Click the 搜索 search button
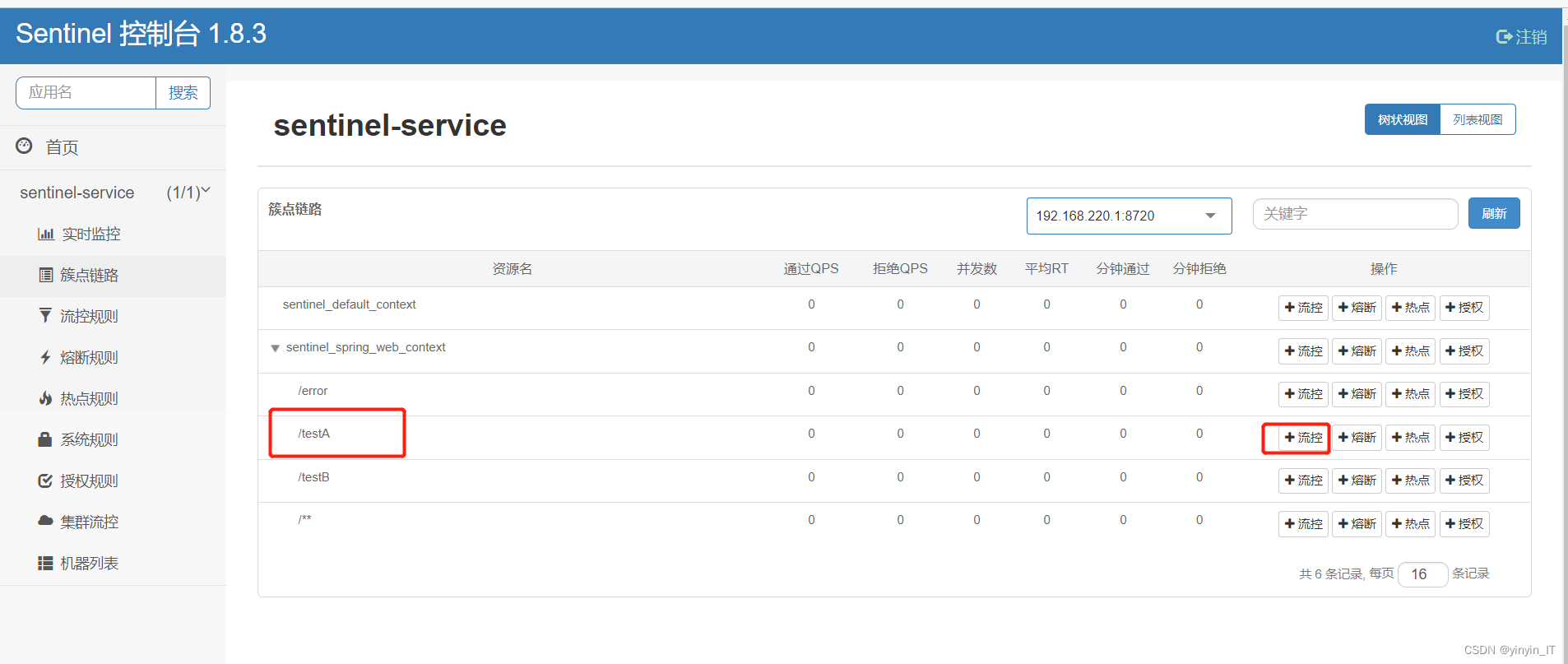1568x664 pixels. click(183, 93)
